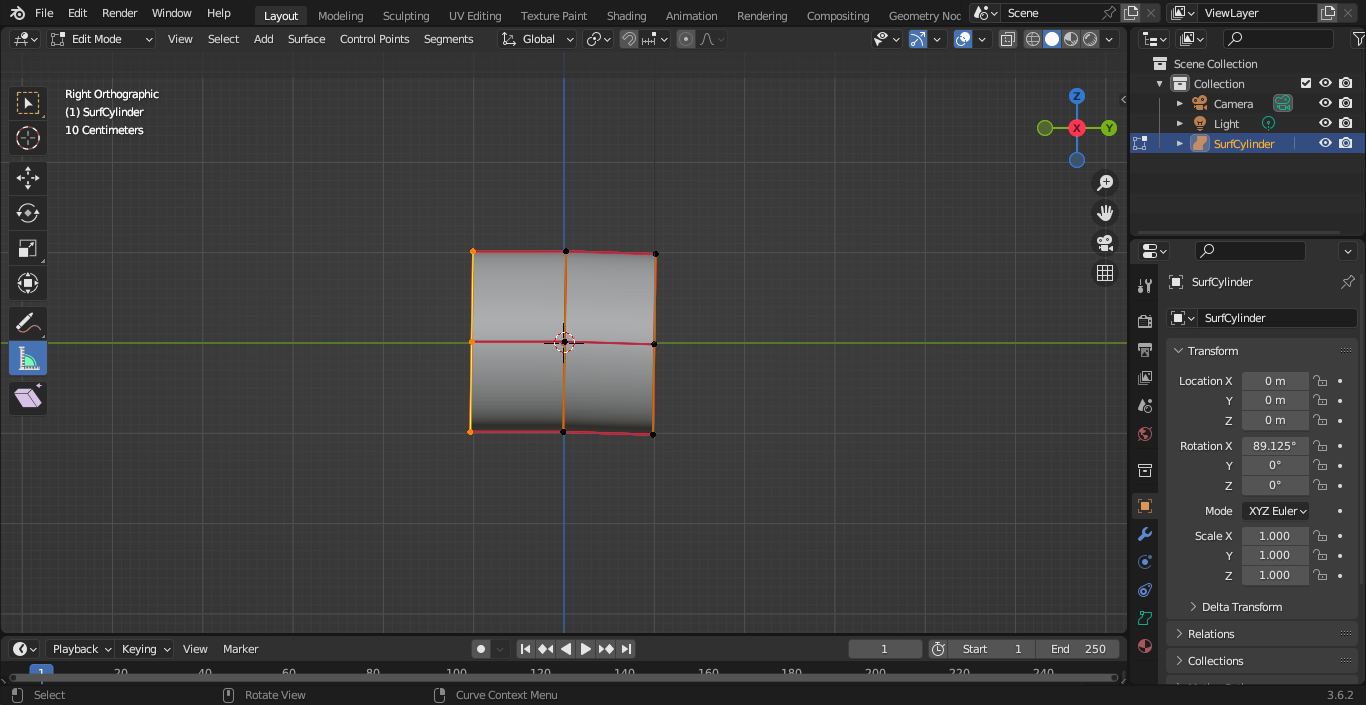Viewport: 1366px width, 705px height.
Task: Select the Measure tool
Action: [28, 358]
